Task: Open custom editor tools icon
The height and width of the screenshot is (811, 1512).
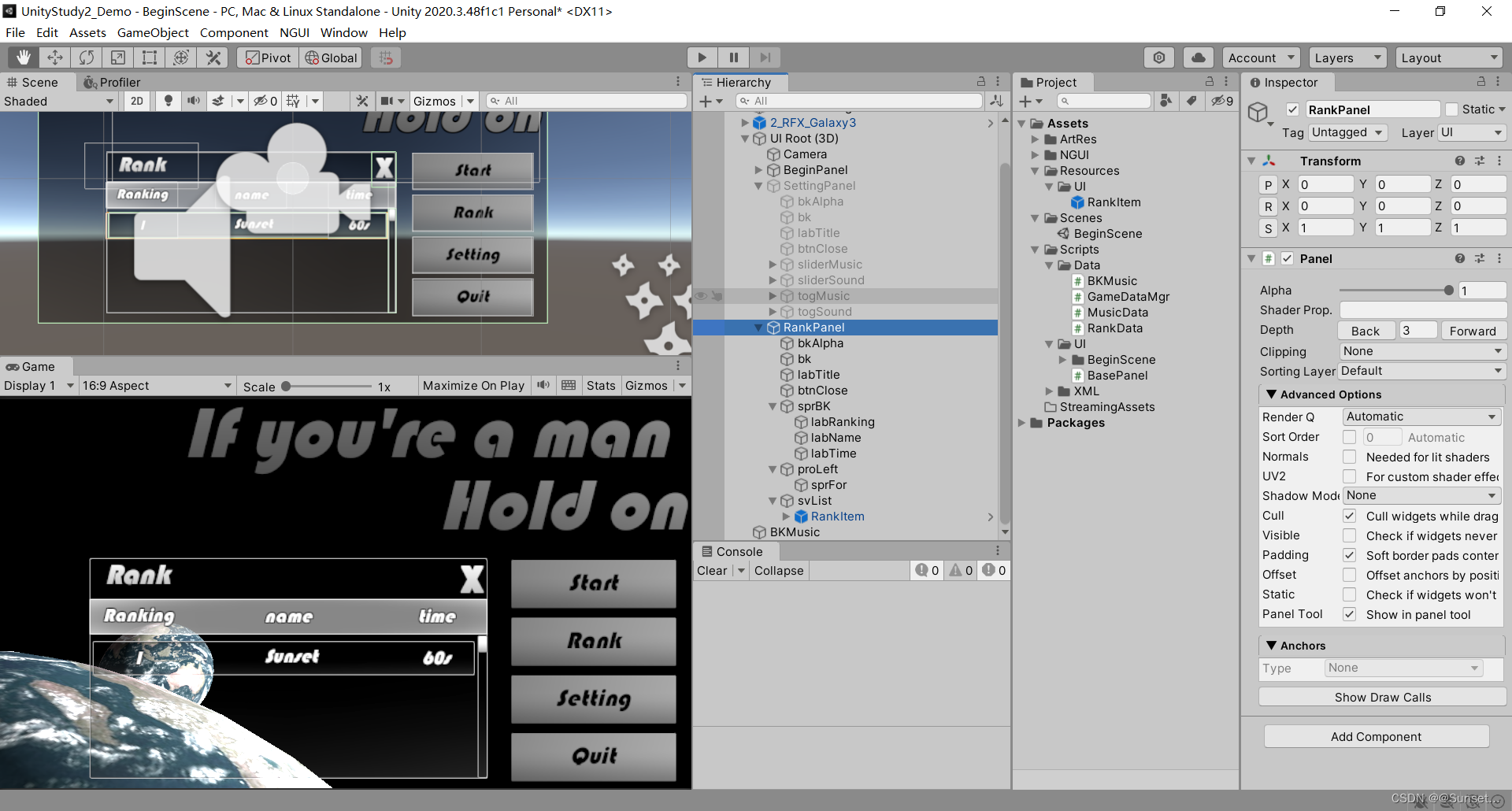Action: coord(213,57)
